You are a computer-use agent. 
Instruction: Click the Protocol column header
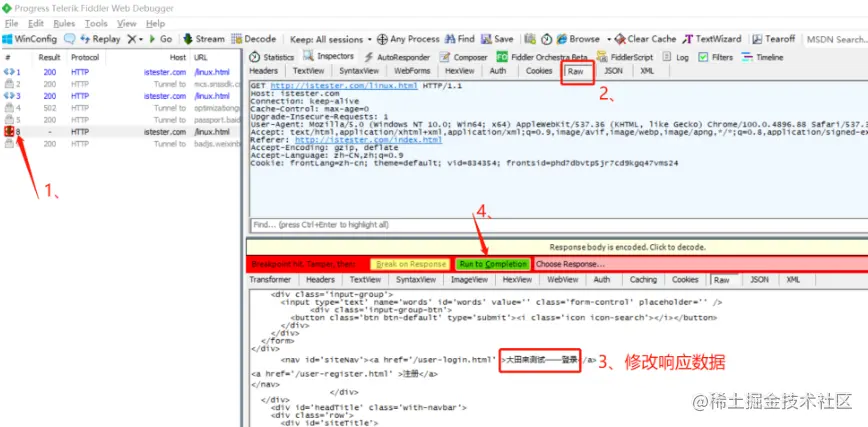tap(85, 58)
